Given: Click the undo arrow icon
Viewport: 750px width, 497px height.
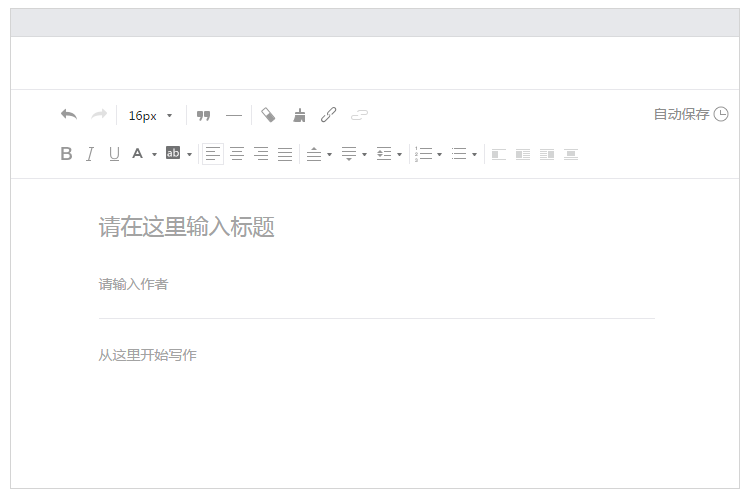Looking at the screenshot, I should 69,115.
